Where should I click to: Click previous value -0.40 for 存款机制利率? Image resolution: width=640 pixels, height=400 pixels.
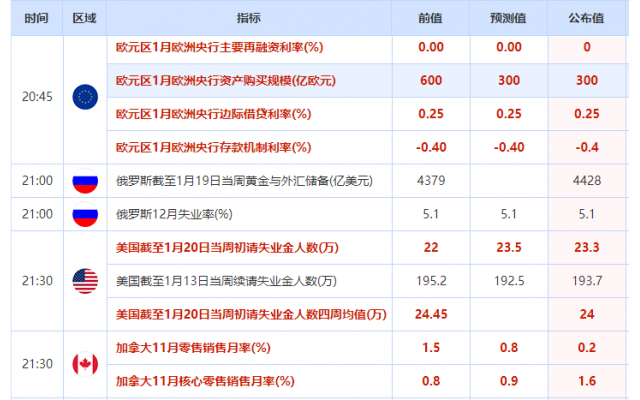431,147
